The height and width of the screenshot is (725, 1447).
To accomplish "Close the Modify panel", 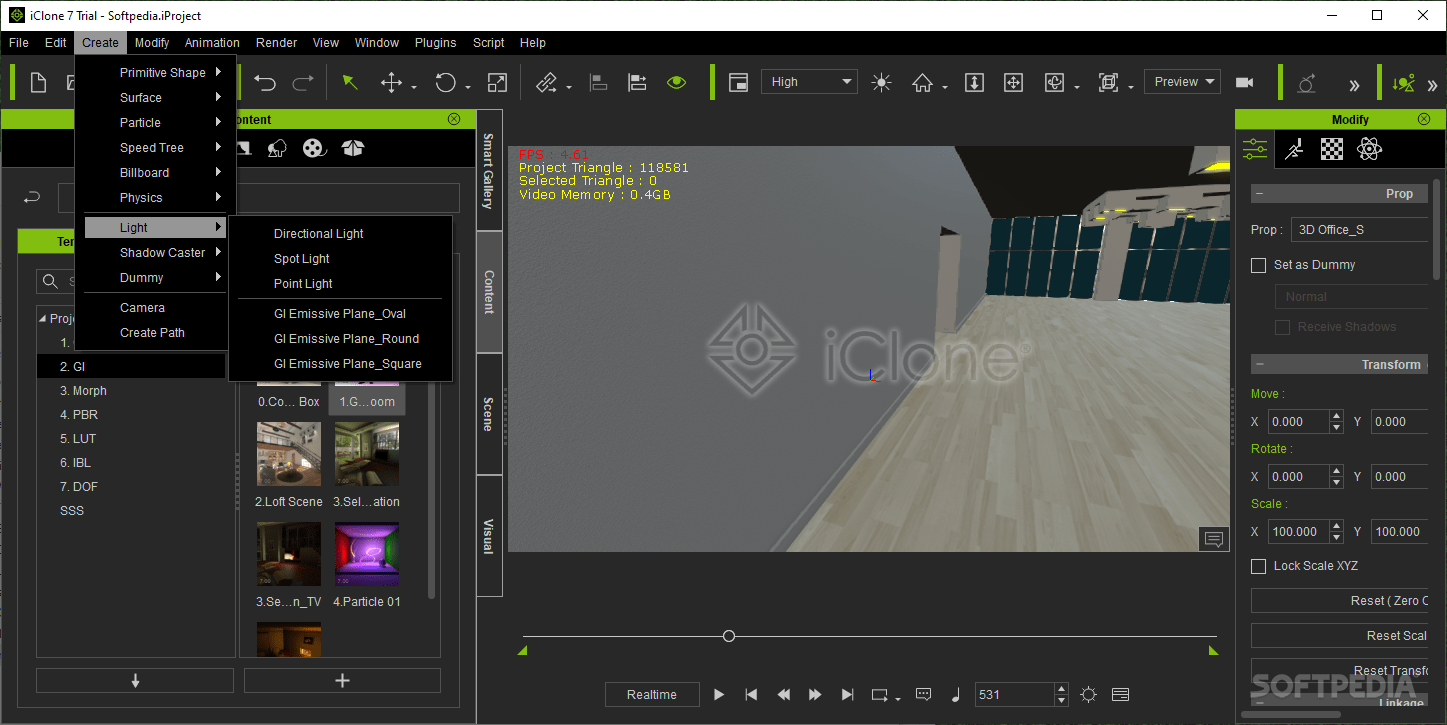I will point(1424,119).
